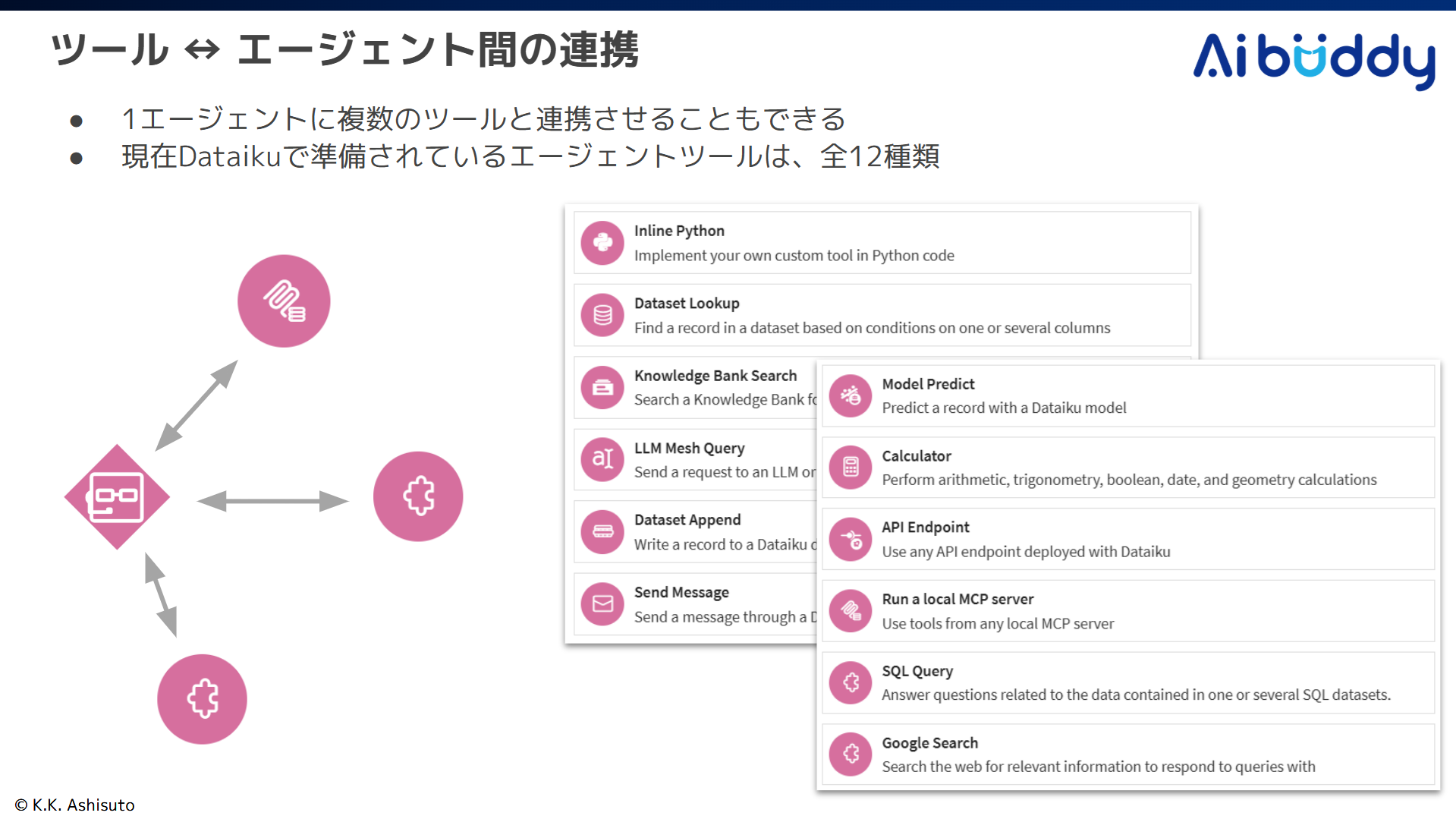Click the top MCP tool circle in diagram

(284, 301)
